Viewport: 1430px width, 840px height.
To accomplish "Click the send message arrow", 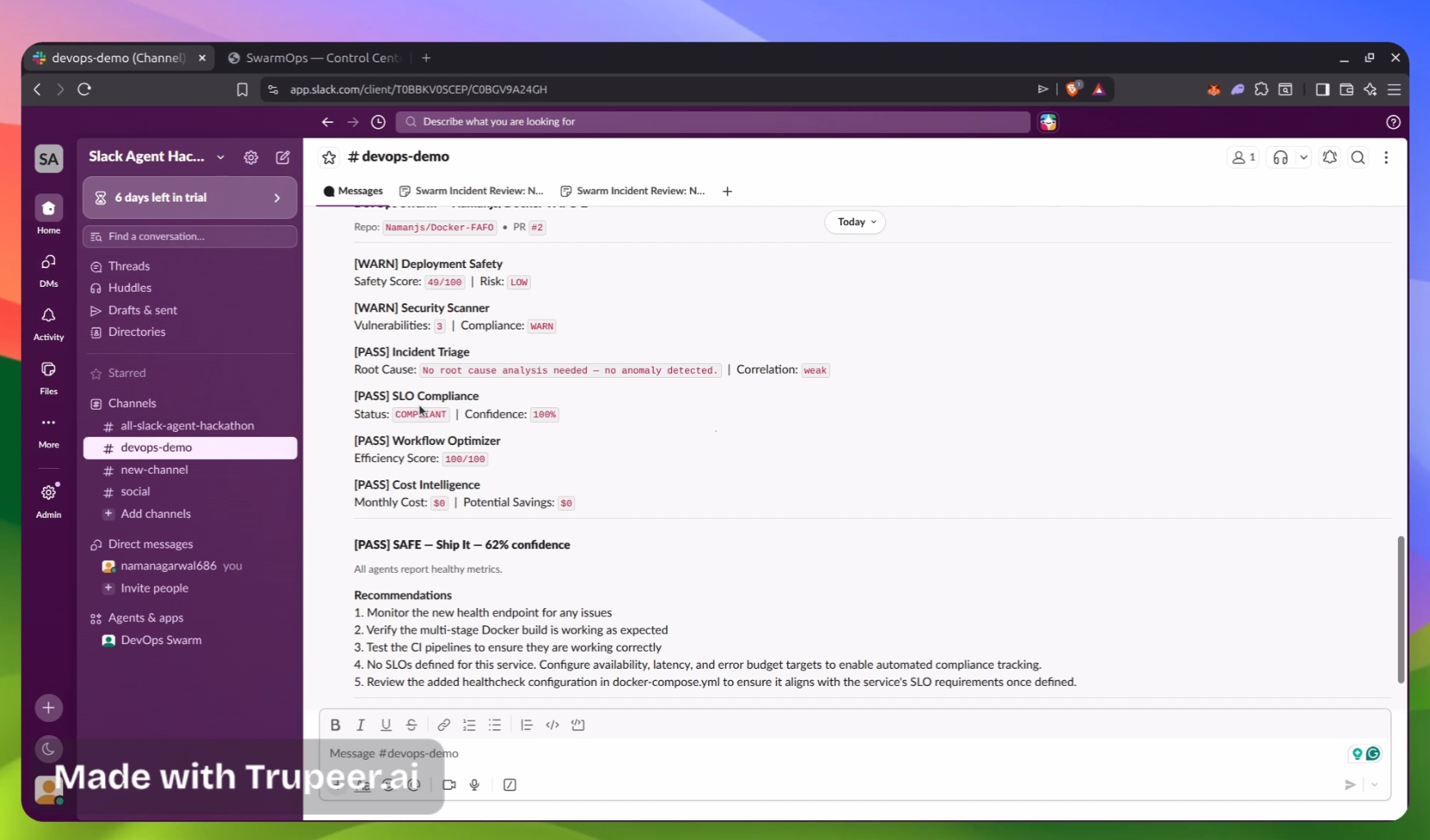I will point(1350,785).
